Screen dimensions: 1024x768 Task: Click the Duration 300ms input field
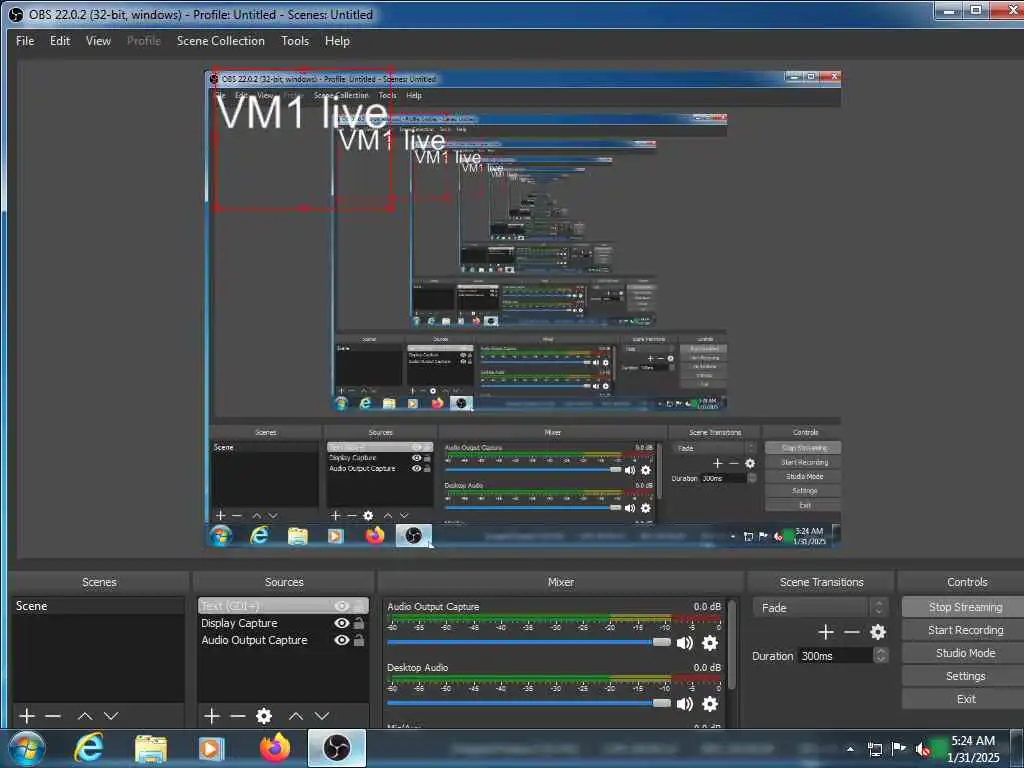point(834,655)
